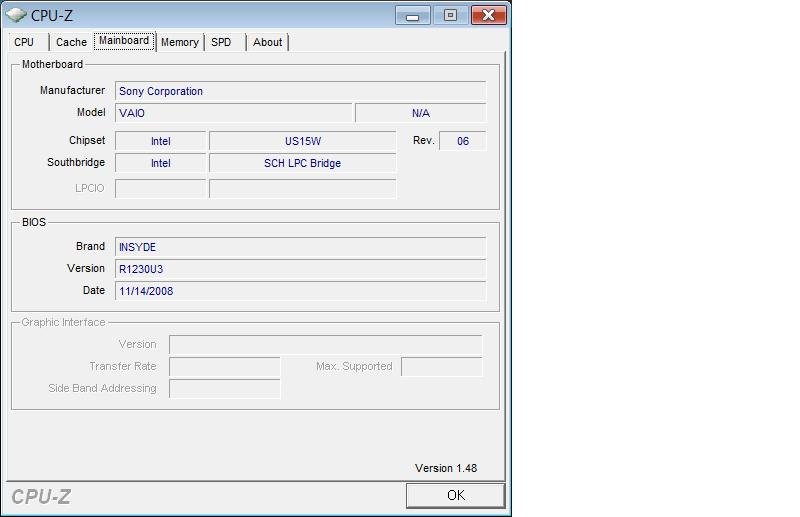Click the Chipset label
This screenshot has width=800, height=517.
pyautogui.click(x=87, y=140)
